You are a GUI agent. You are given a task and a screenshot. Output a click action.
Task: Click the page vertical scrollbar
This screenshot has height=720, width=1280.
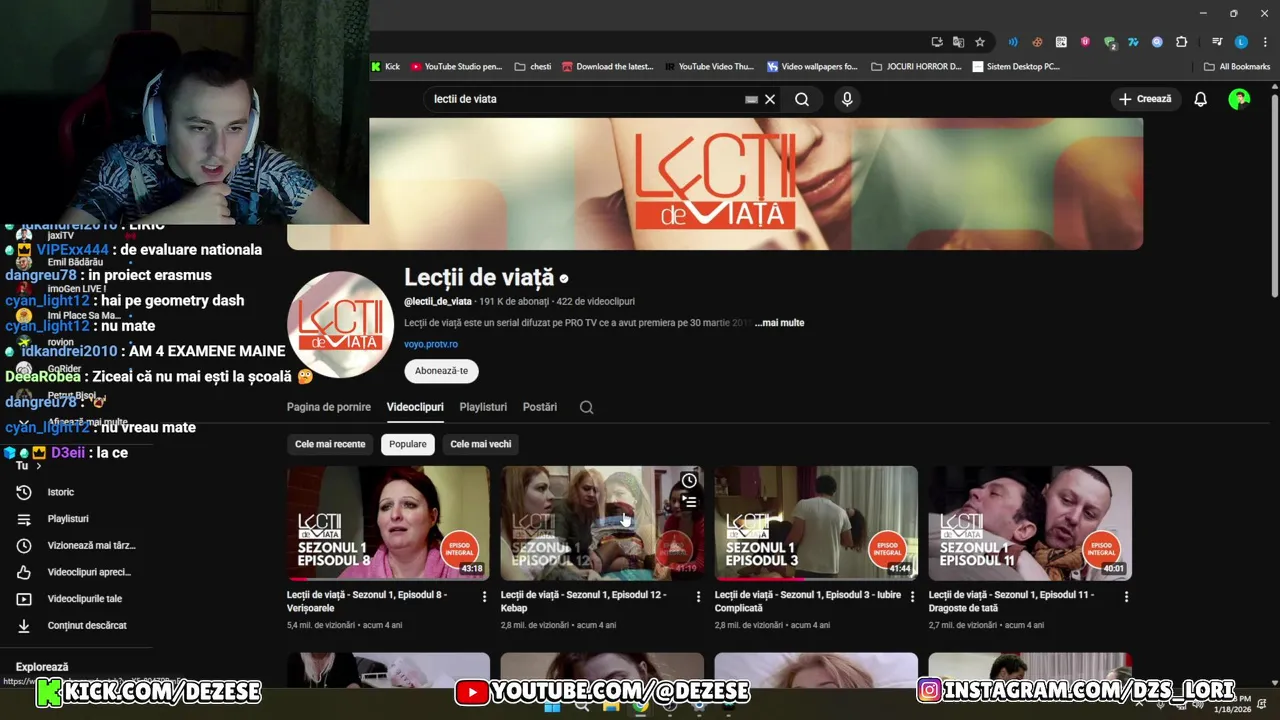tap(1274, 195)
